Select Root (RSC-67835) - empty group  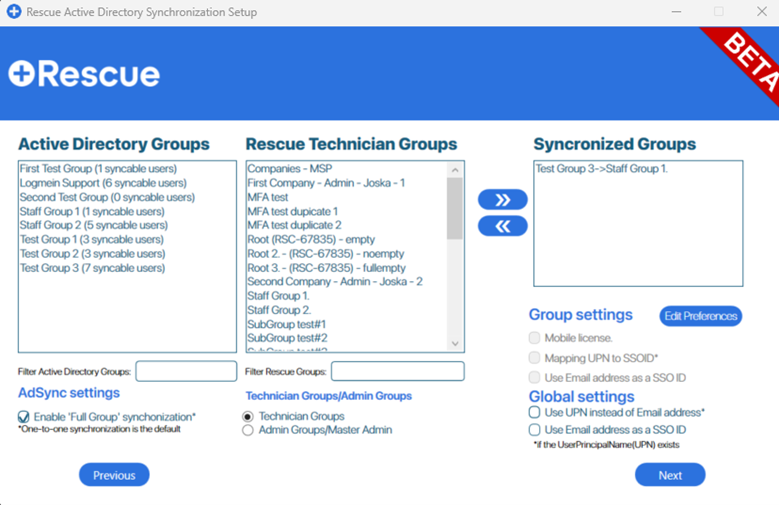coord(312,240)
